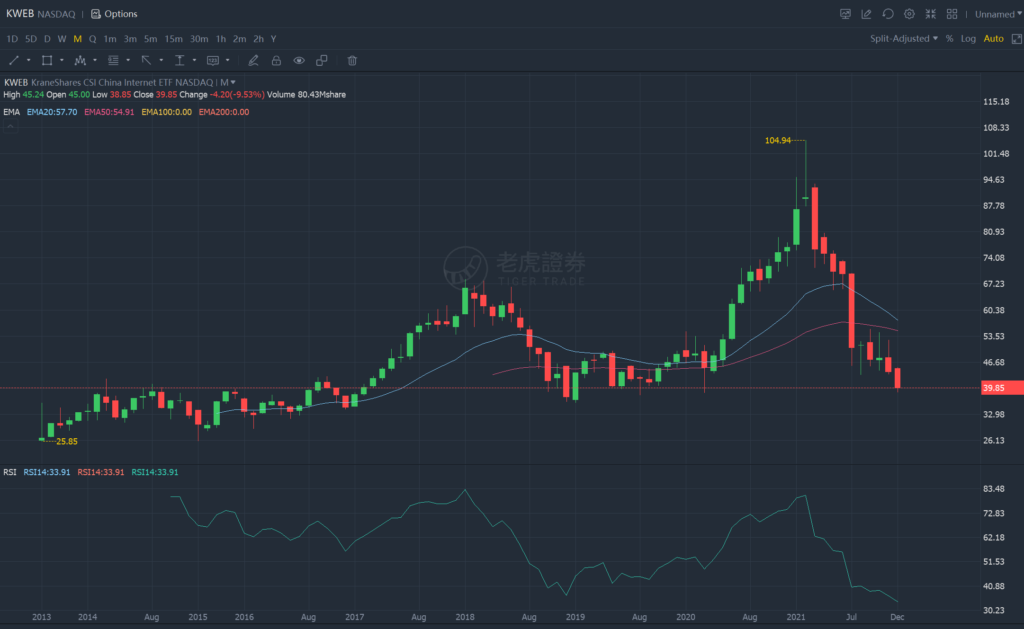Screen dimensions: 1024x629
Task: Expand the horizontal levels tool dropdown arrow
Action: coord(128,60)
